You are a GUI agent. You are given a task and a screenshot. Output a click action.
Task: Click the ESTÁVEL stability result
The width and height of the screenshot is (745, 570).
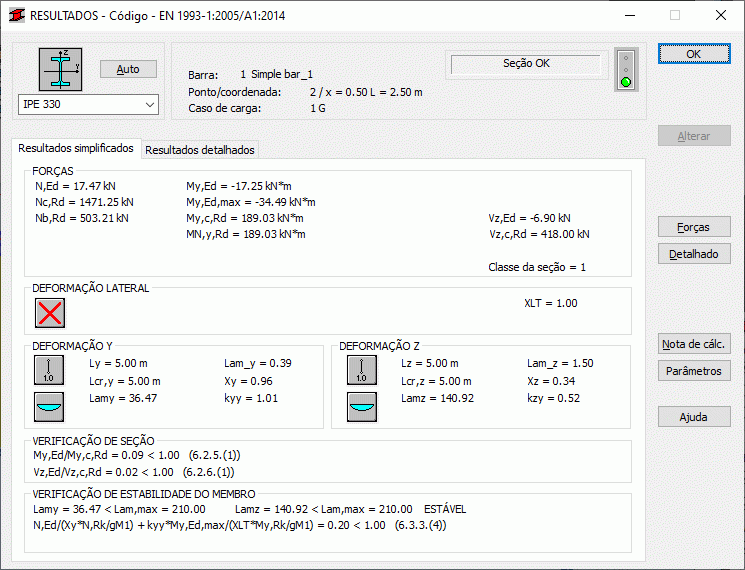(x=445, y=509)
